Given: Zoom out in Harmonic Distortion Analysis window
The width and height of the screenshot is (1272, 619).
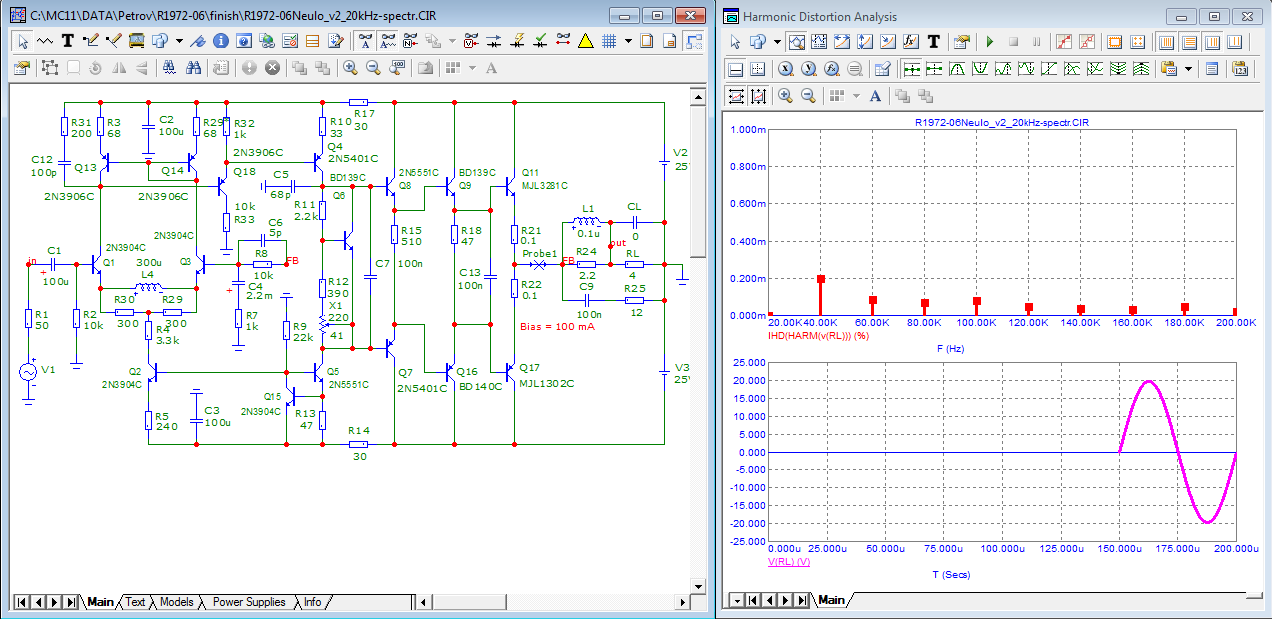Looking at the screenshot, I should 808,96.
